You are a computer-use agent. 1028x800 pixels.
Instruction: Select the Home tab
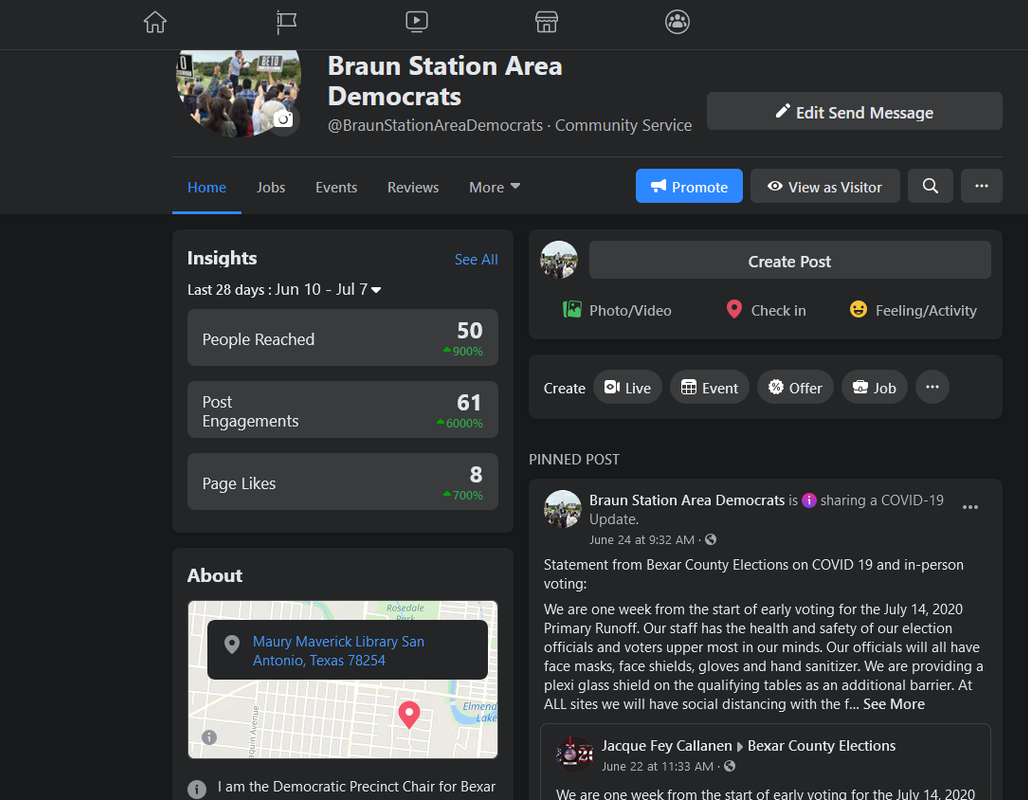point(207,188)
